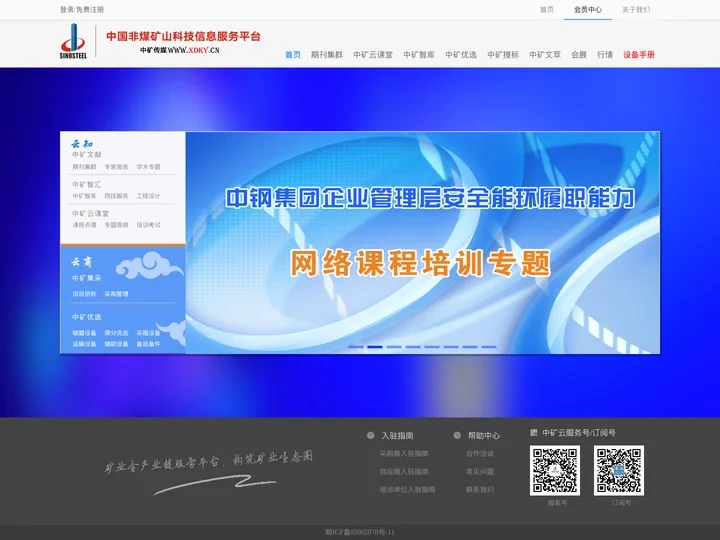Image resolution: width=720 pixels, height=540 pixels.
Task: Click the 中矿文献 heading in the sidebar
Action: (87, 154)
